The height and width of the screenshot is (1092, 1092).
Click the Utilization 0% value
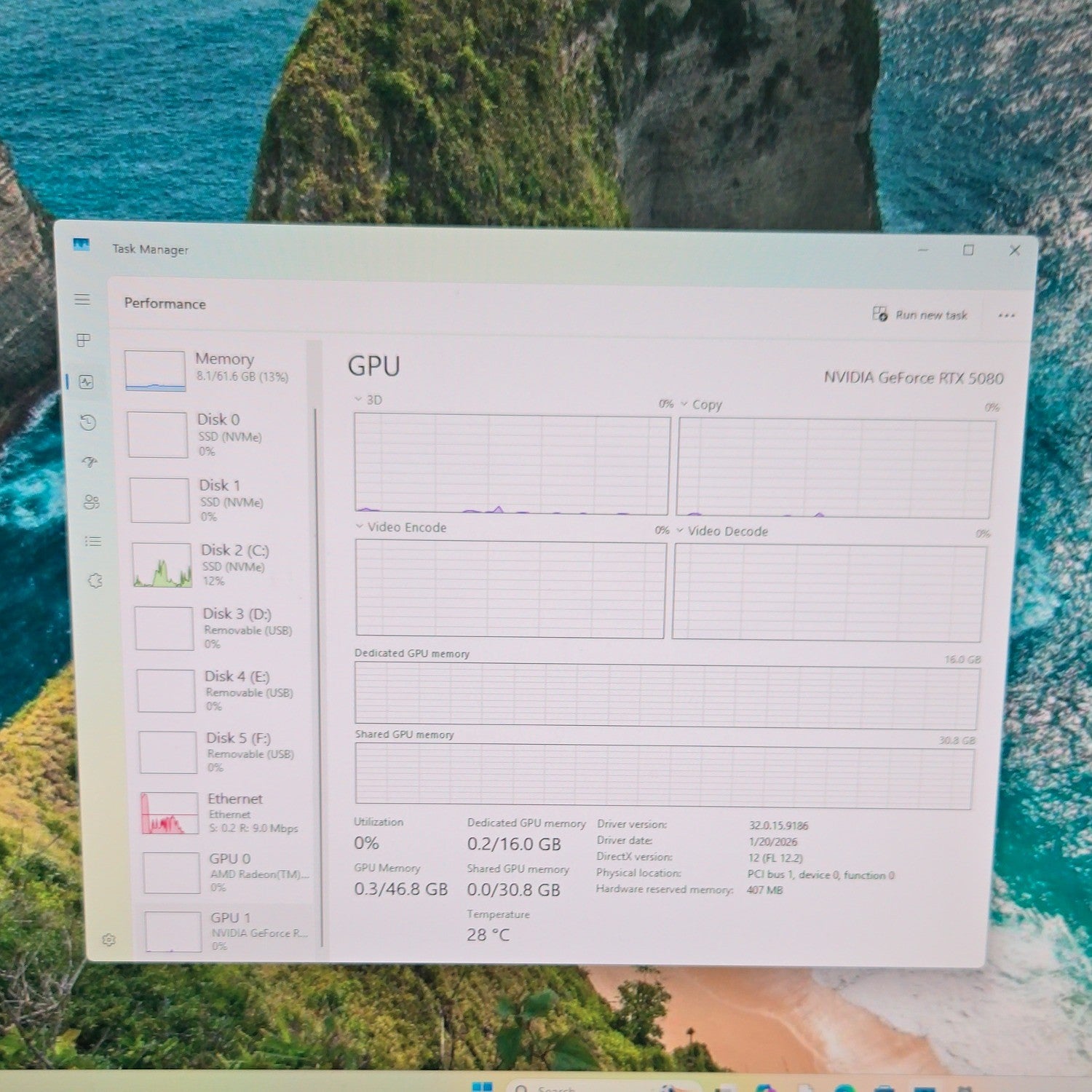coord(366,843)
